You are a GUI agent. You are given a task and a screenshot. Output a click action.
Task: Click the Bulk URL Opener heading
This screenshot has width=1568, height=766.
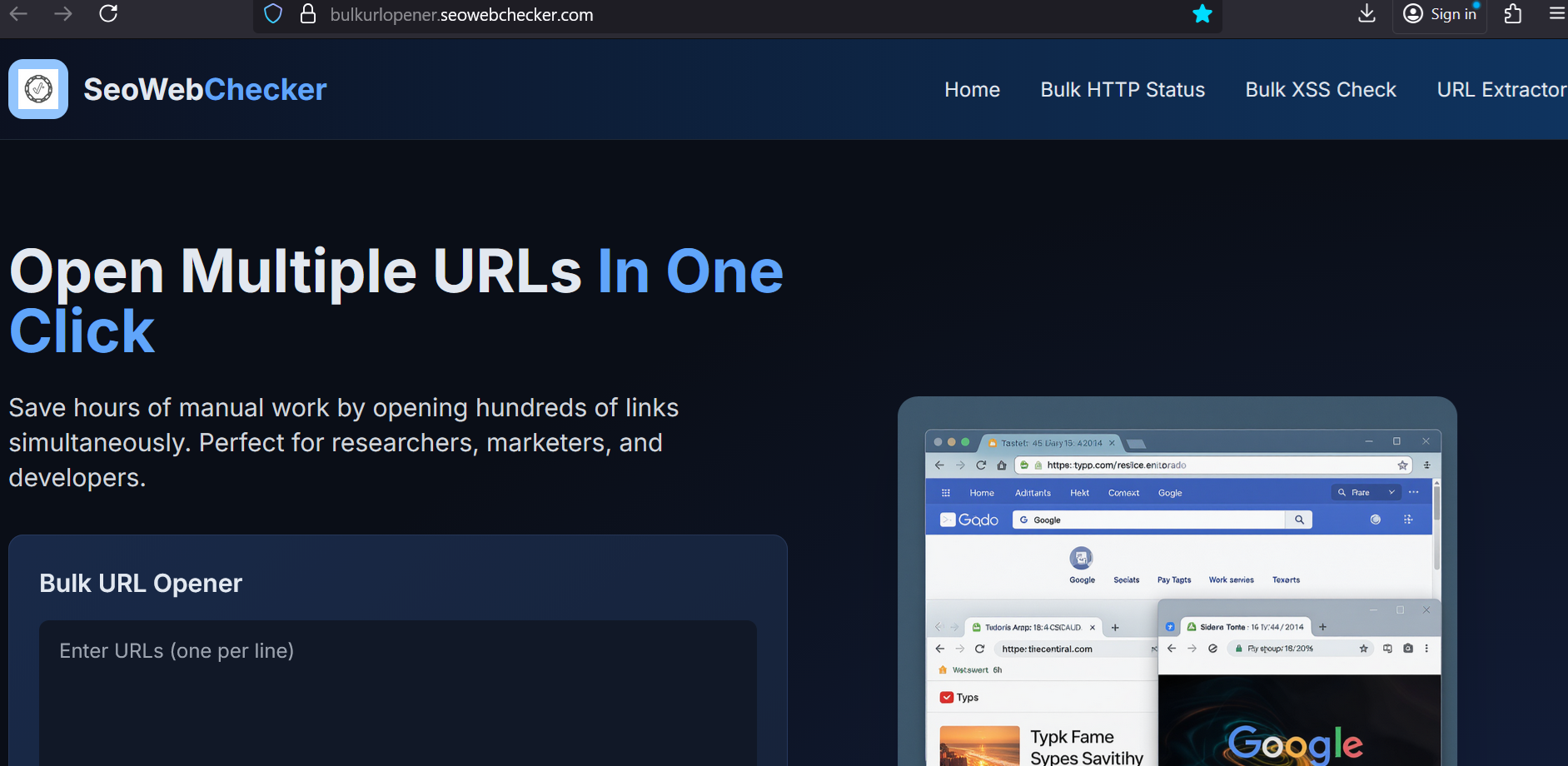(141, 584)
